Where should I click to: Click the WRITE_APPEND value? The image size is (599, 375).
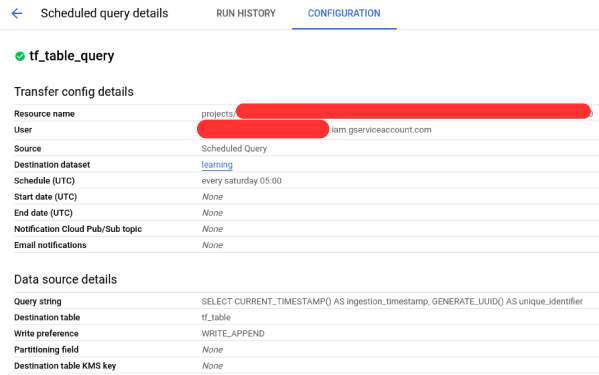tap(233, 333)
